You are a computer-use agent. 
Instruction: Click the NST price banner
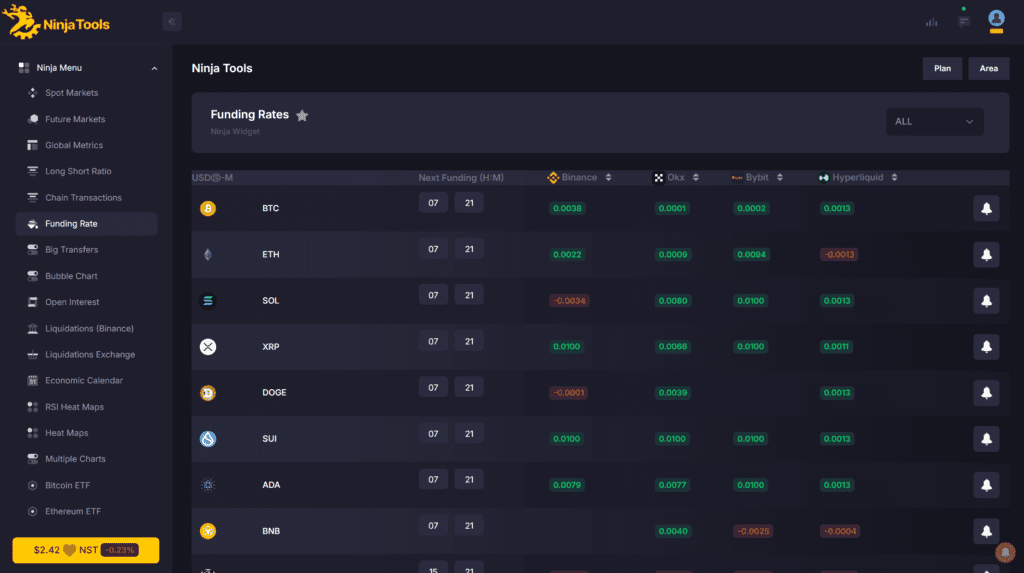click(x=86, y=550)
